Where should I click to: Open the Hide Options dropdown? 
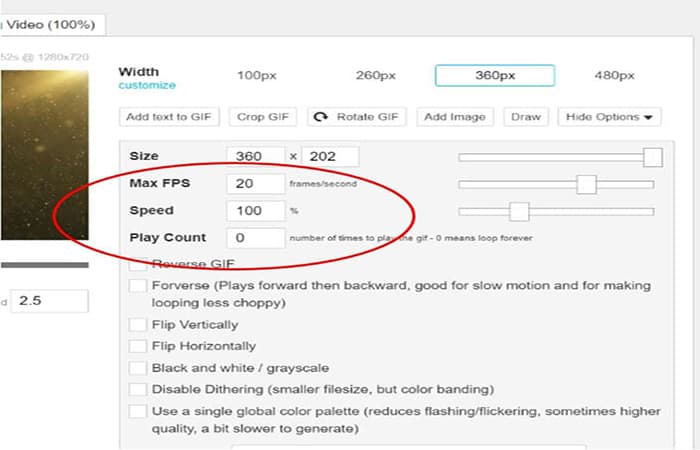tap(609, 117)
